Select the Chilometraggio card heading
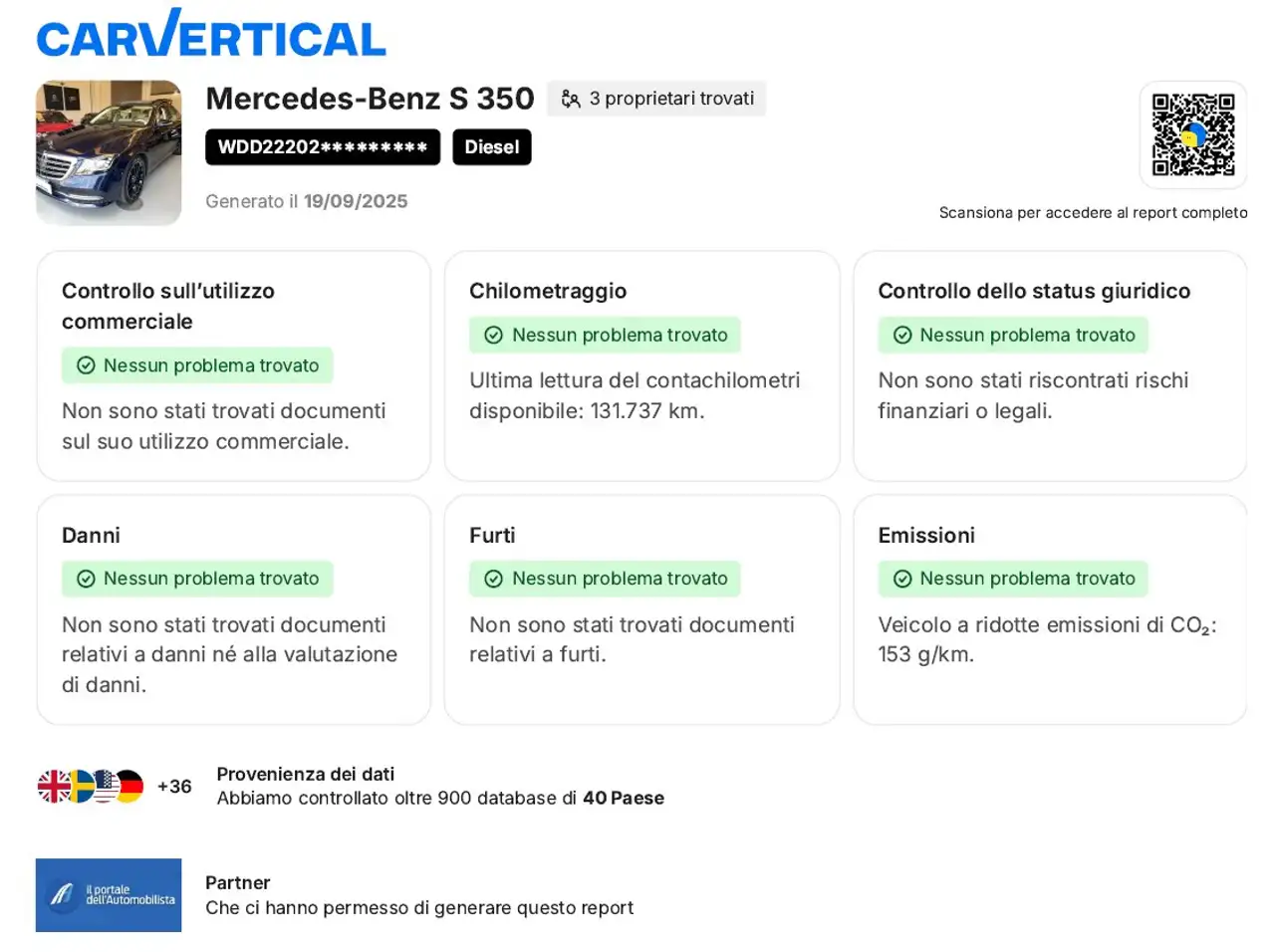The image size is (1275, 952). coord(548,291)
